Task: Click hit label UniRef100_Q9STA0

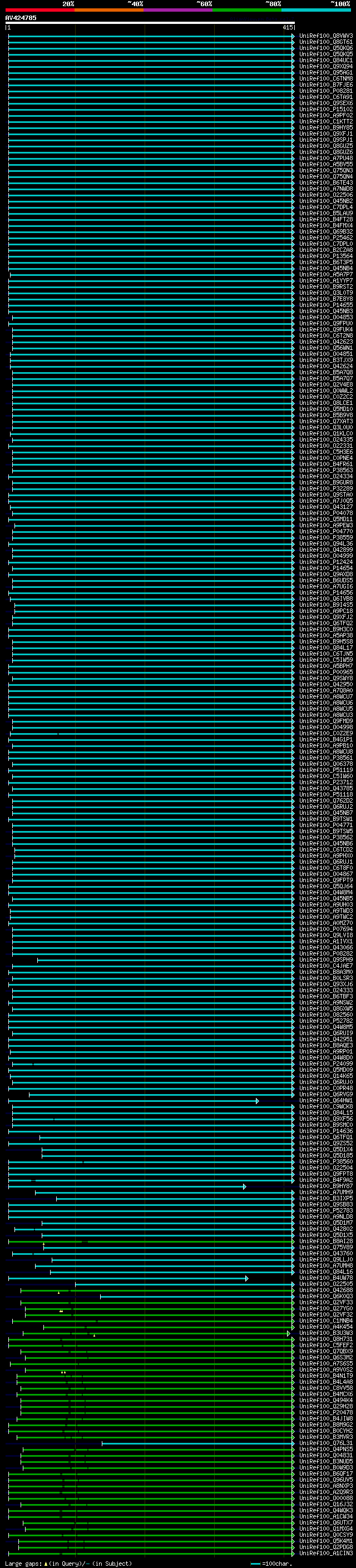Action: [x=325, y=494]
